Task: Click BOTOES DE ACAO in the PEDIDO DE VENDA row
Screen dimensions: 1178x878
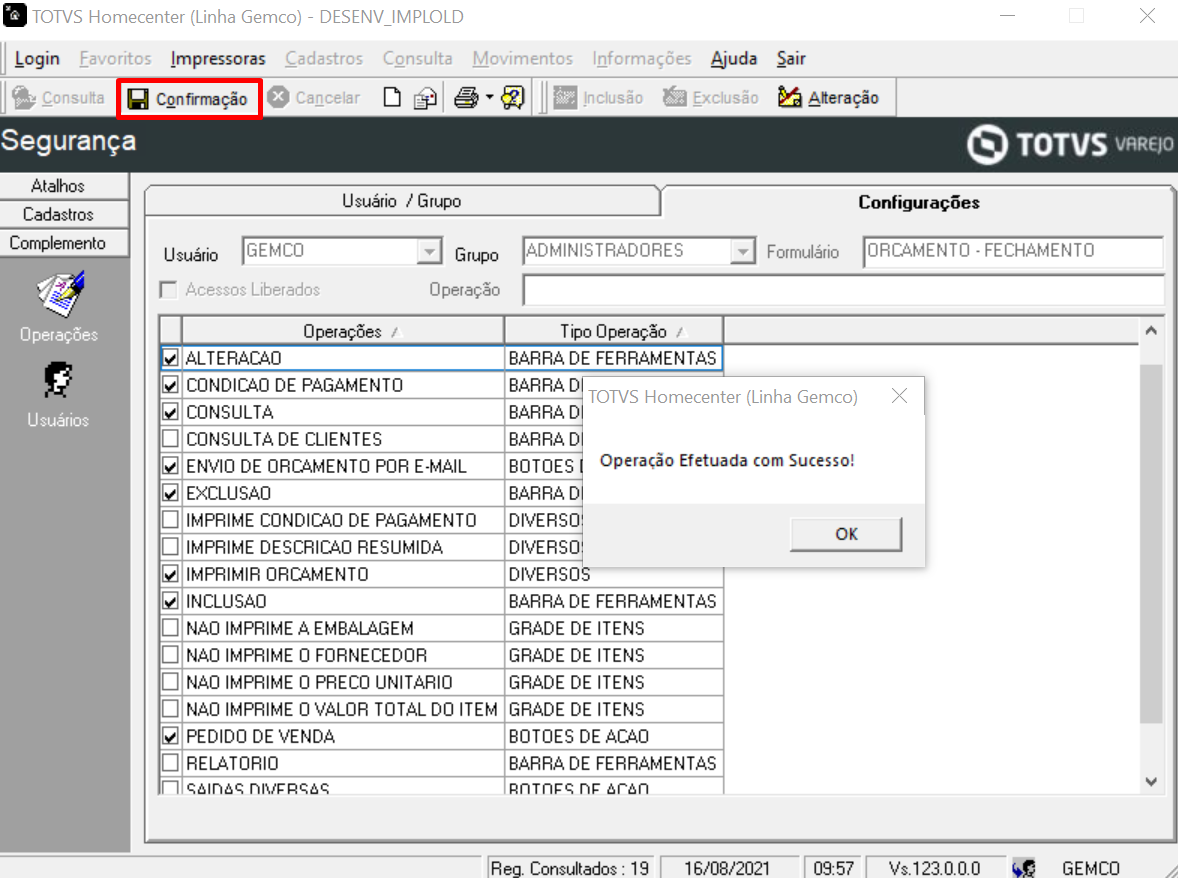Action: tap(578, 737)
